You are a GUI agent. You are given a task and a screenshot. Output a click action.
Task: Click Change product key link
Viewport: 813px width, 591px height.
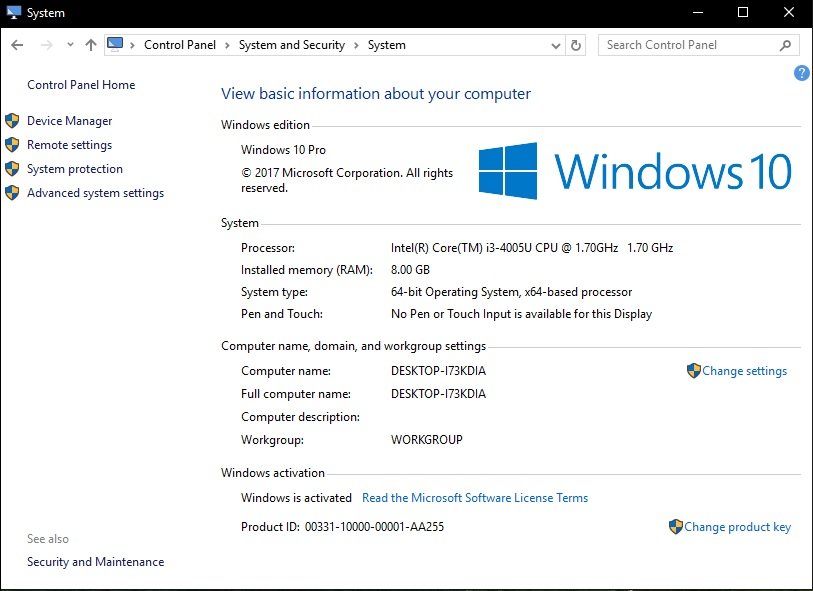point(737,527)
